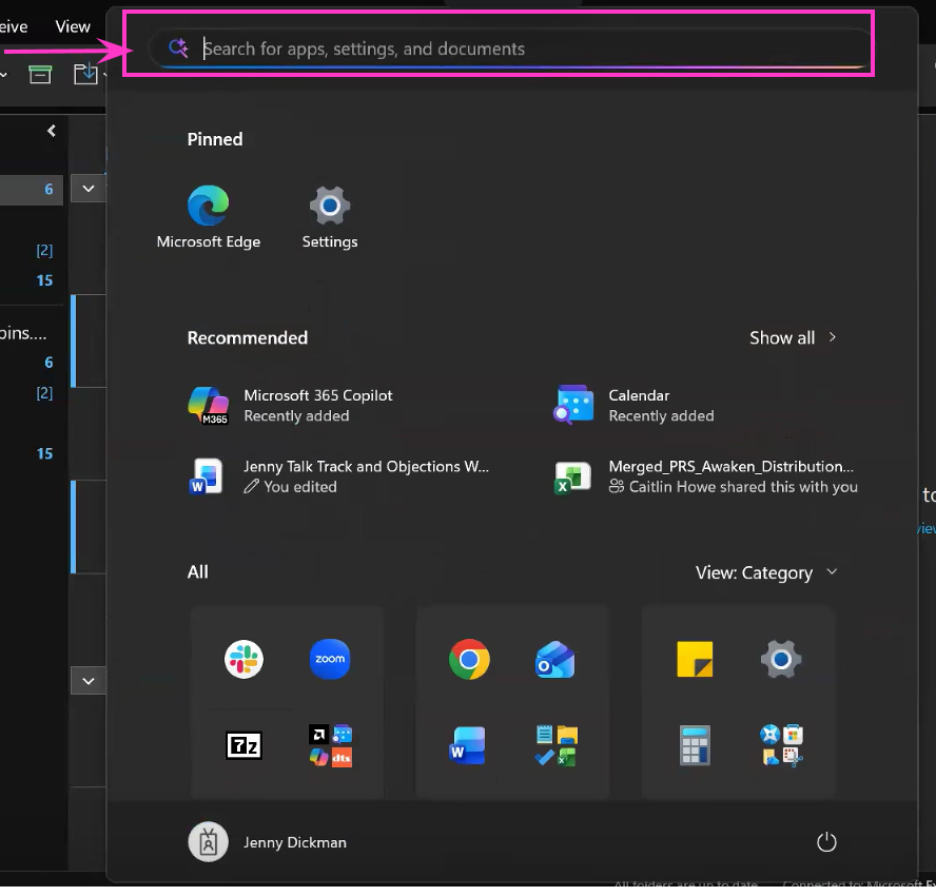Launch Word from the All apps grid

coord(467,745)
